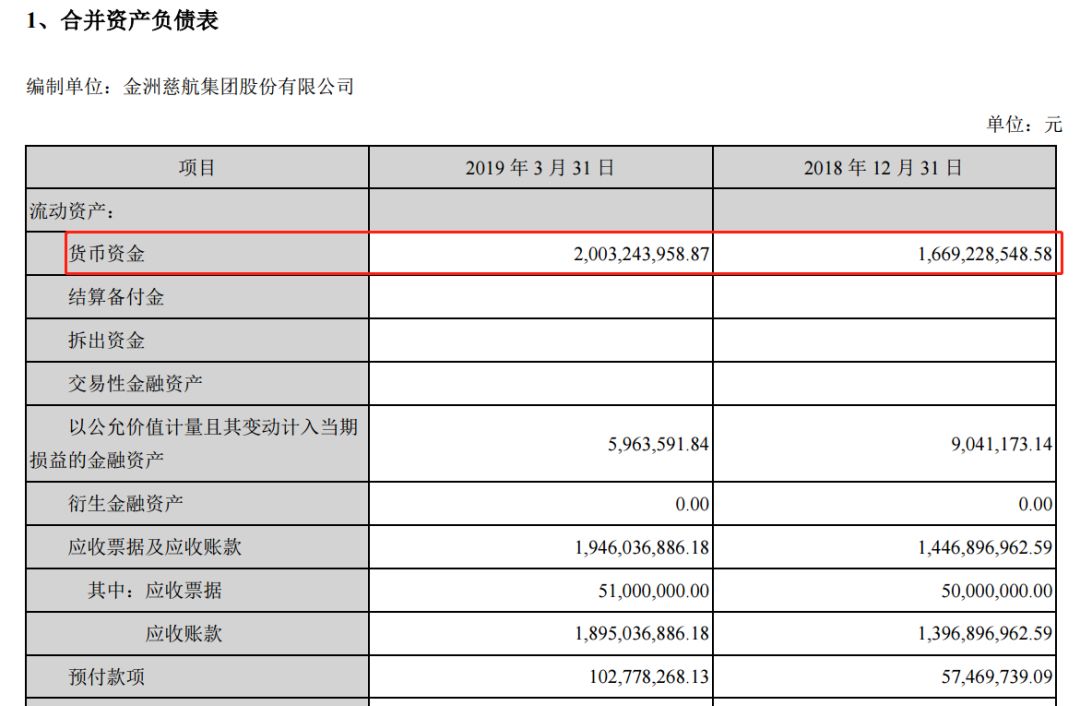1080x706 pixels.
Task: Click the value 51,000,000.00
Action: click(653, 592)
